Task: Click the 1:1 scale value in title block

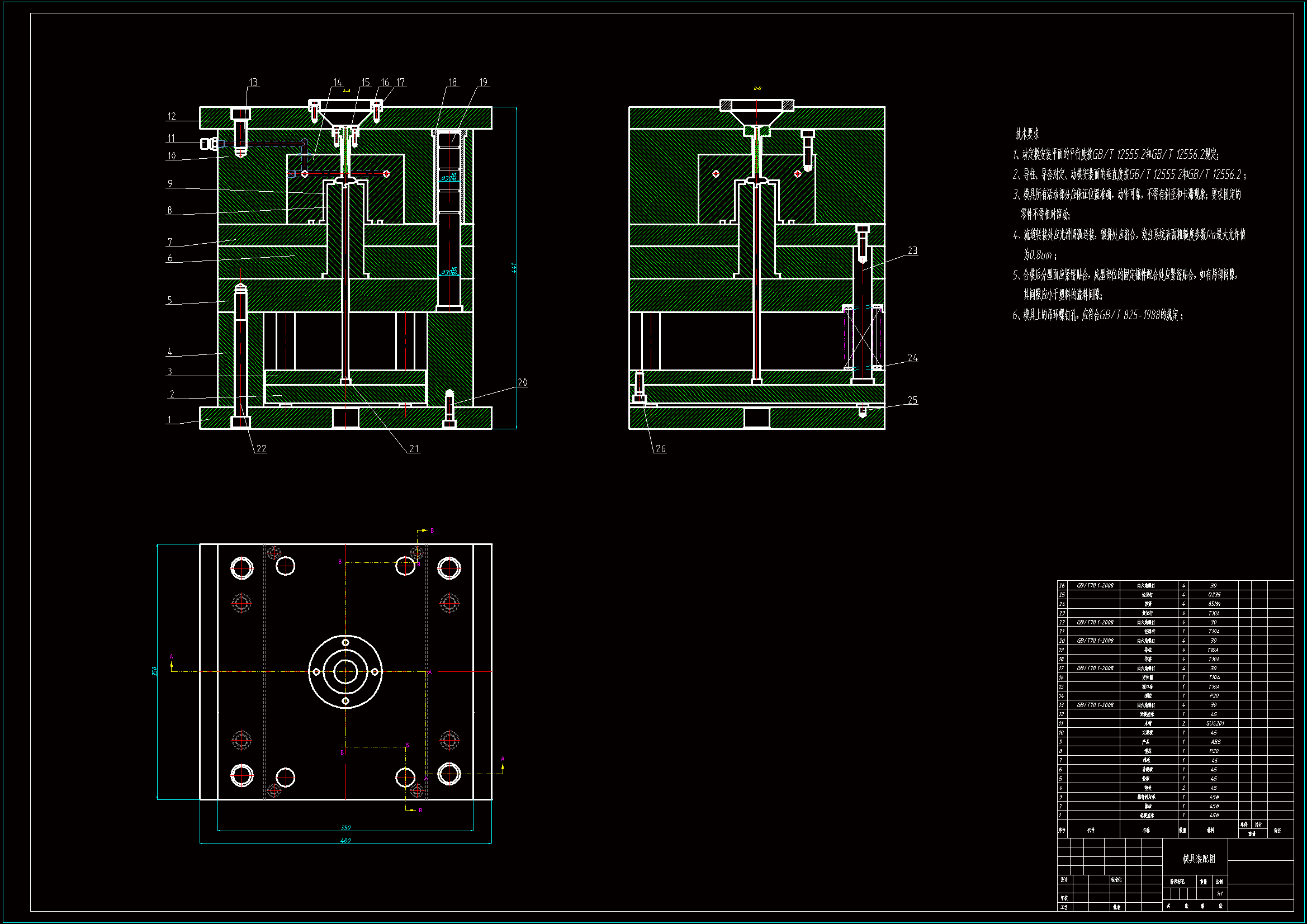Action: coord(1219,894)
